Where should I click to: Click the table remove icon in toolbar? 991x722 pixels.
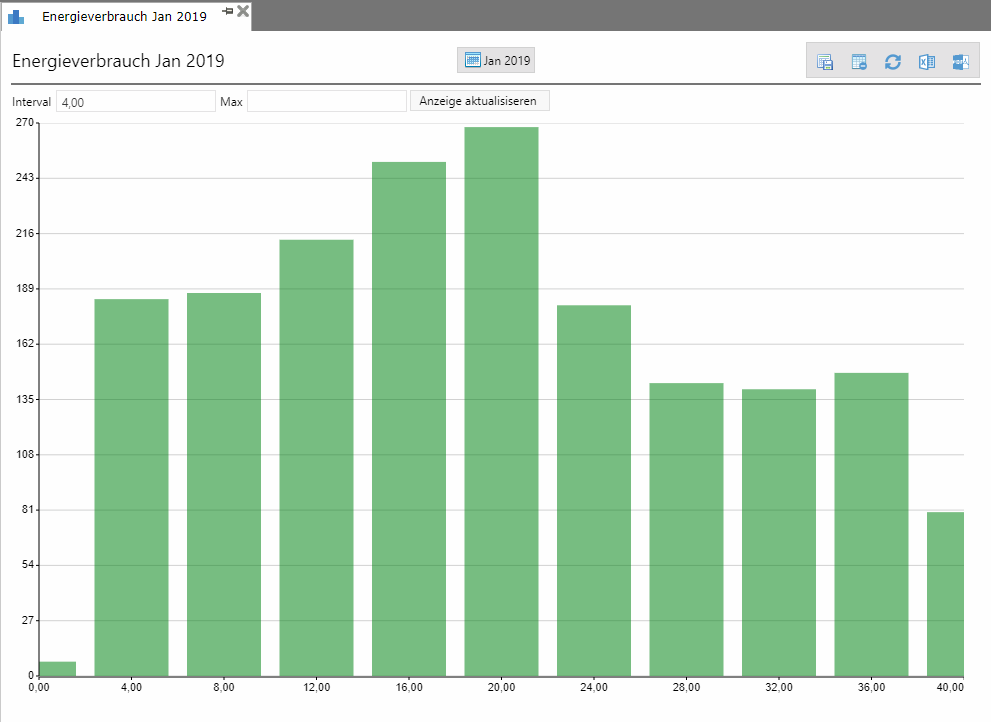tap(859, 62)
